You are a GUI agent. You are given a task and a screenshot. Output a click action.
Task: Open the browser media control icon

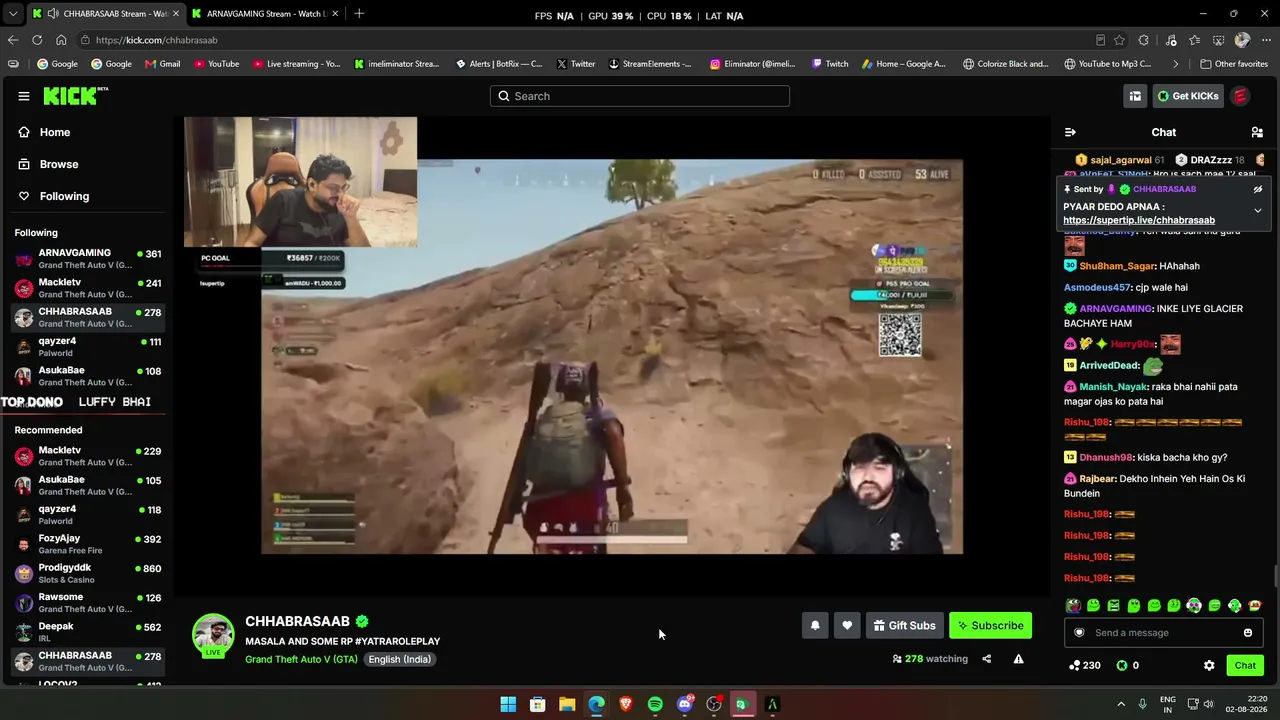[1171, 40]
